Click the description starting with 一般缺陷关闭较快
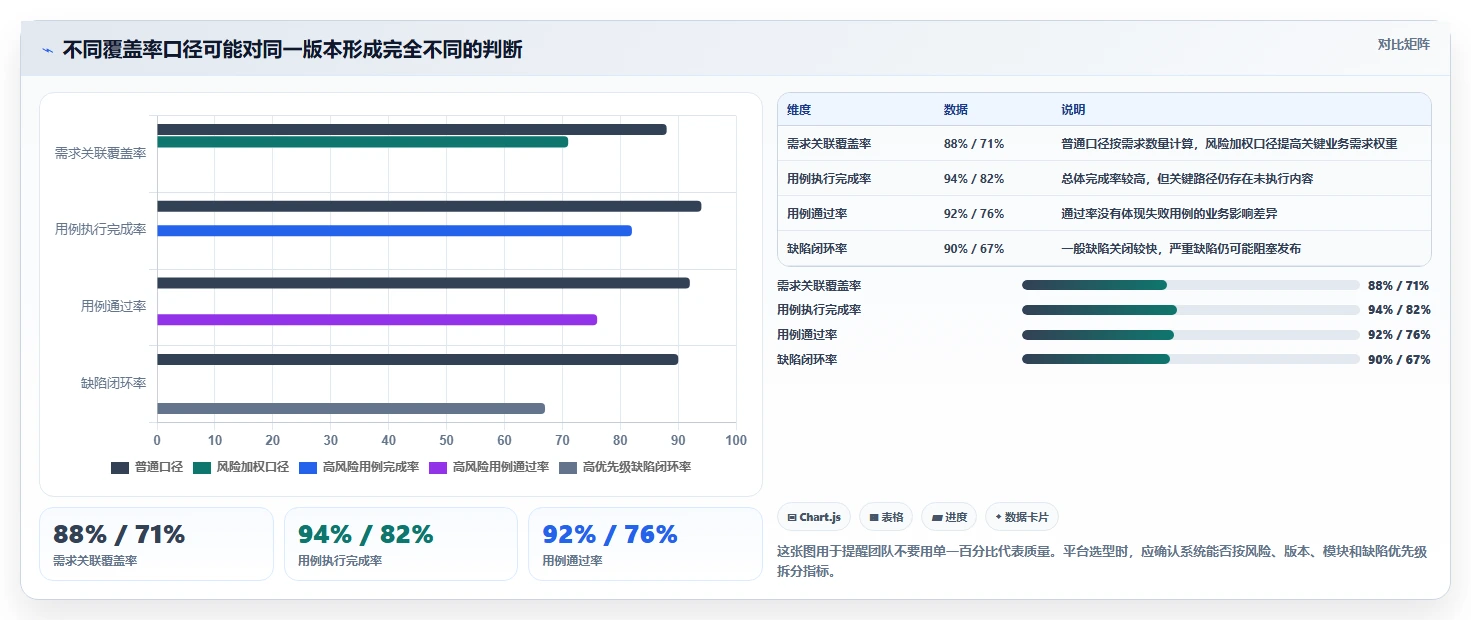 pos(1181,249)
